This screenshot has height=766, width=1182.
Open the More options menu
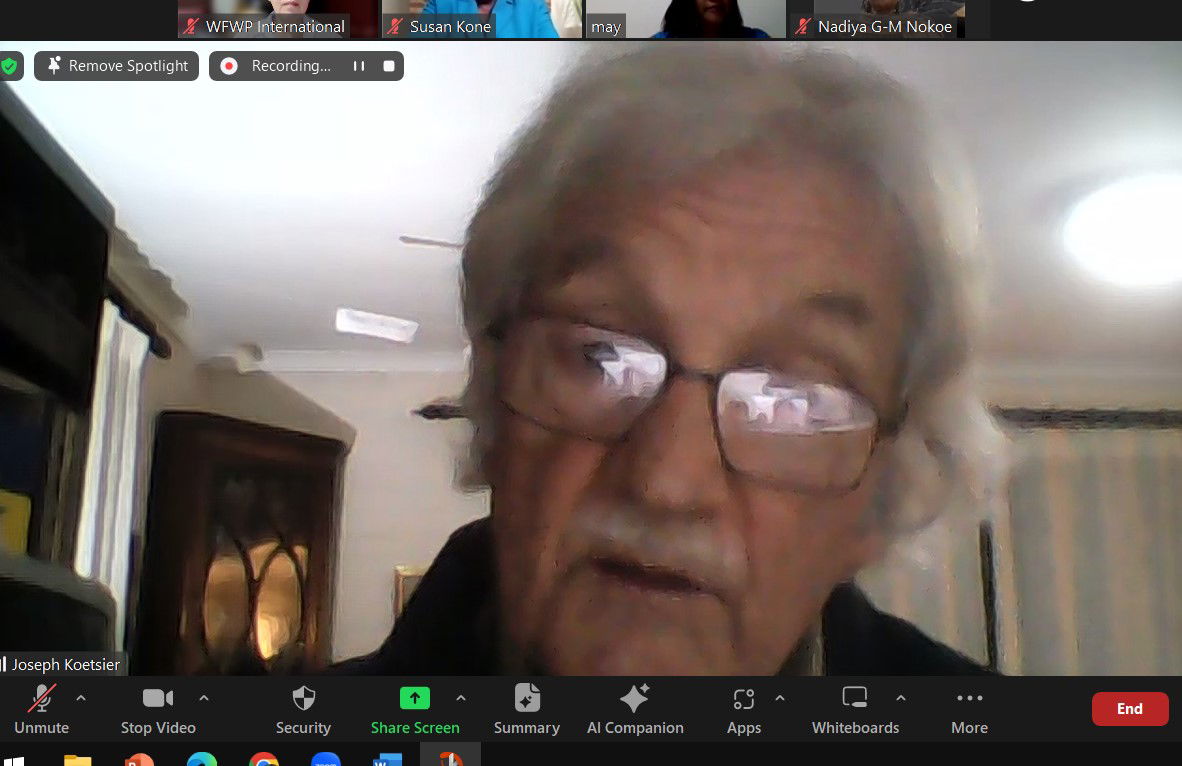pyautogui.click(x=969, y=709)
